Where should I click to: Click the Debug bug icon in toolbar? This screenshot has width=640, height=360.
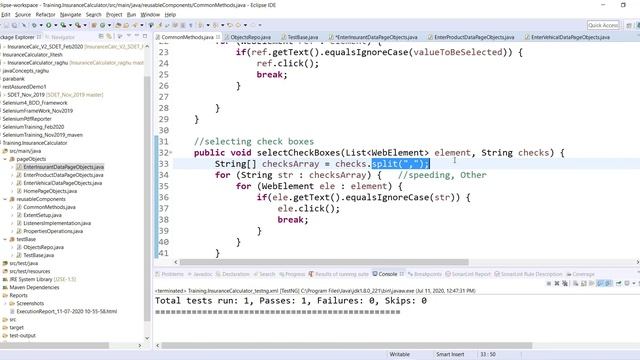(x=34, y=25)
